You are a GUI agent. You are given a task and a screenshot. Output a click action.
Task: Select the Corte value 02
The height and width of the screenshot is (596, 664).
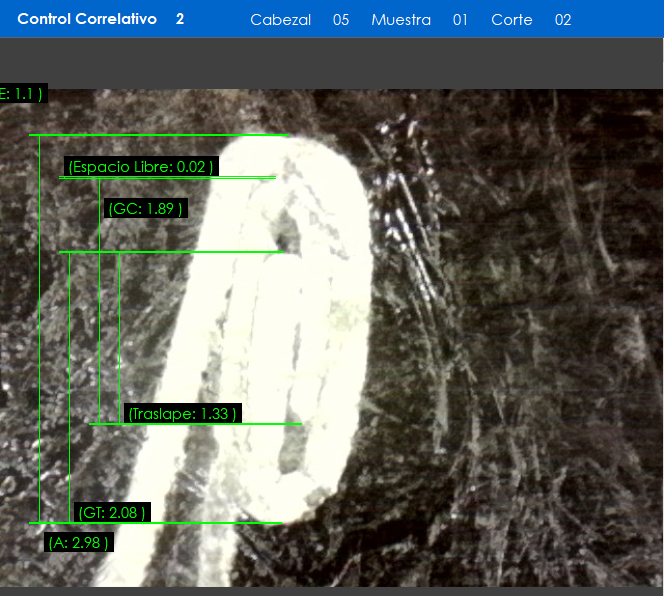click(x=563, y=20)
